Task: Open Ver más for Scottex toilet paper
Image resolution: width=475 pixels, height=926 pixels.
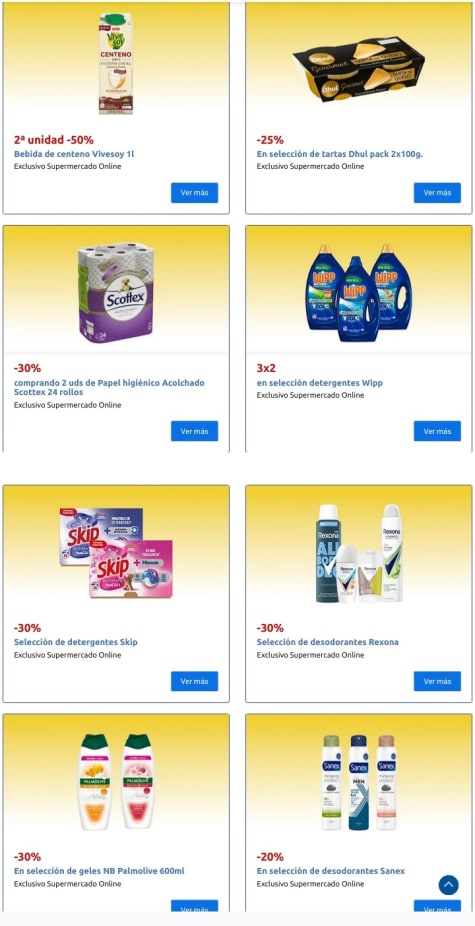Action: 194,431
